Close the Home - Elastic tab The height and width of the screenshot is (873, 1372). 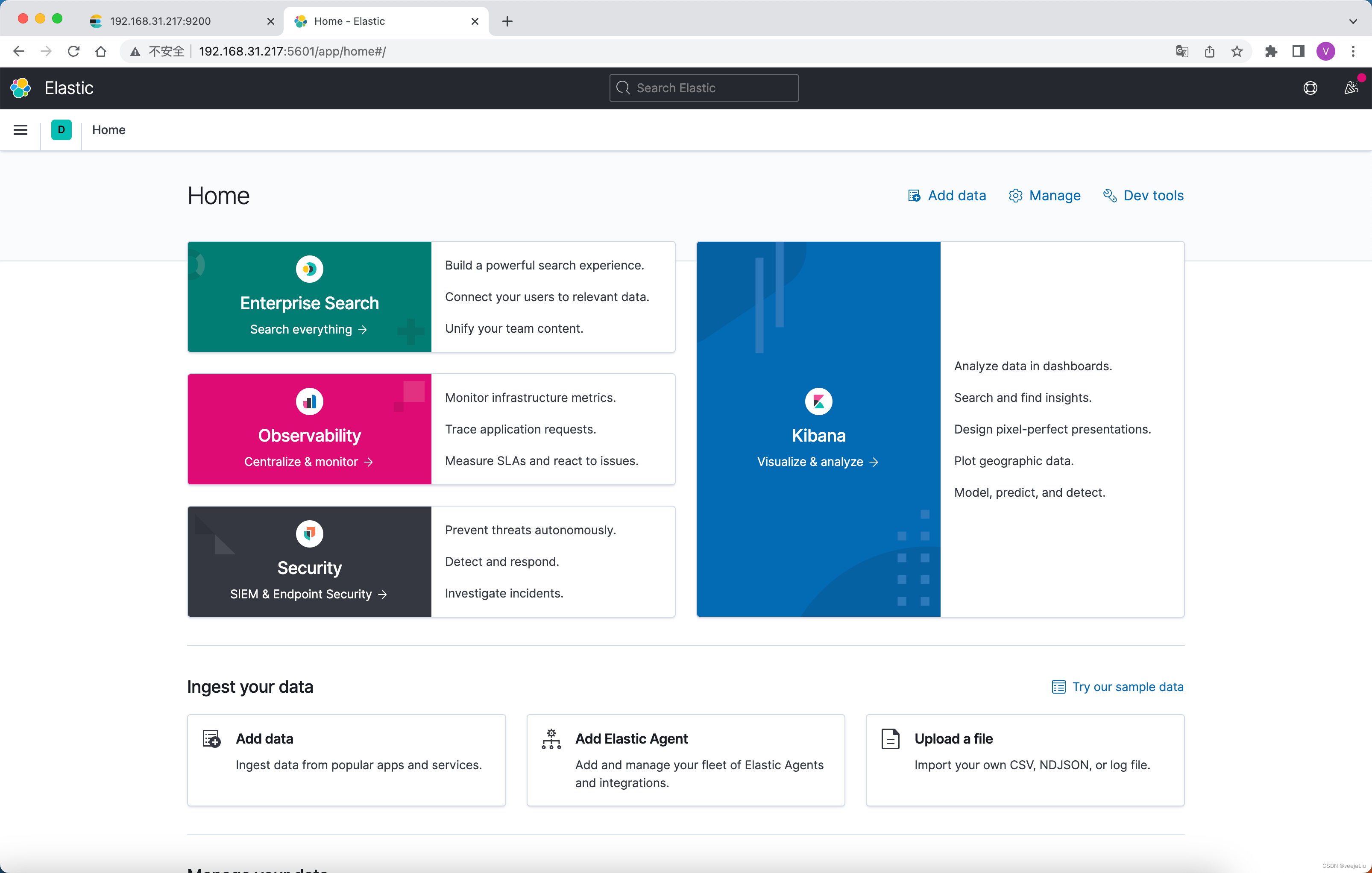click(475, 21)
